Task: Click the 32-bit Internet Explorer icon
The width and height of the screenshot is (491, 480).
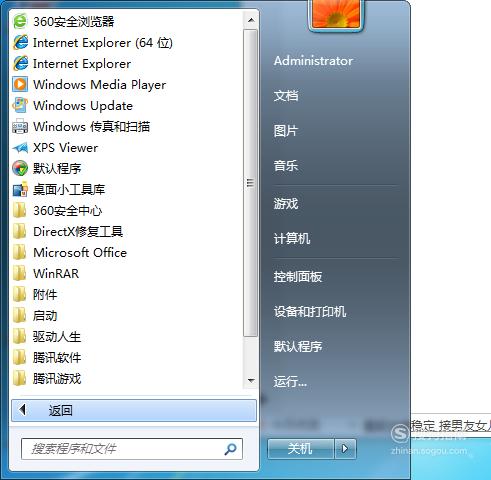Action: coord(20,64)
